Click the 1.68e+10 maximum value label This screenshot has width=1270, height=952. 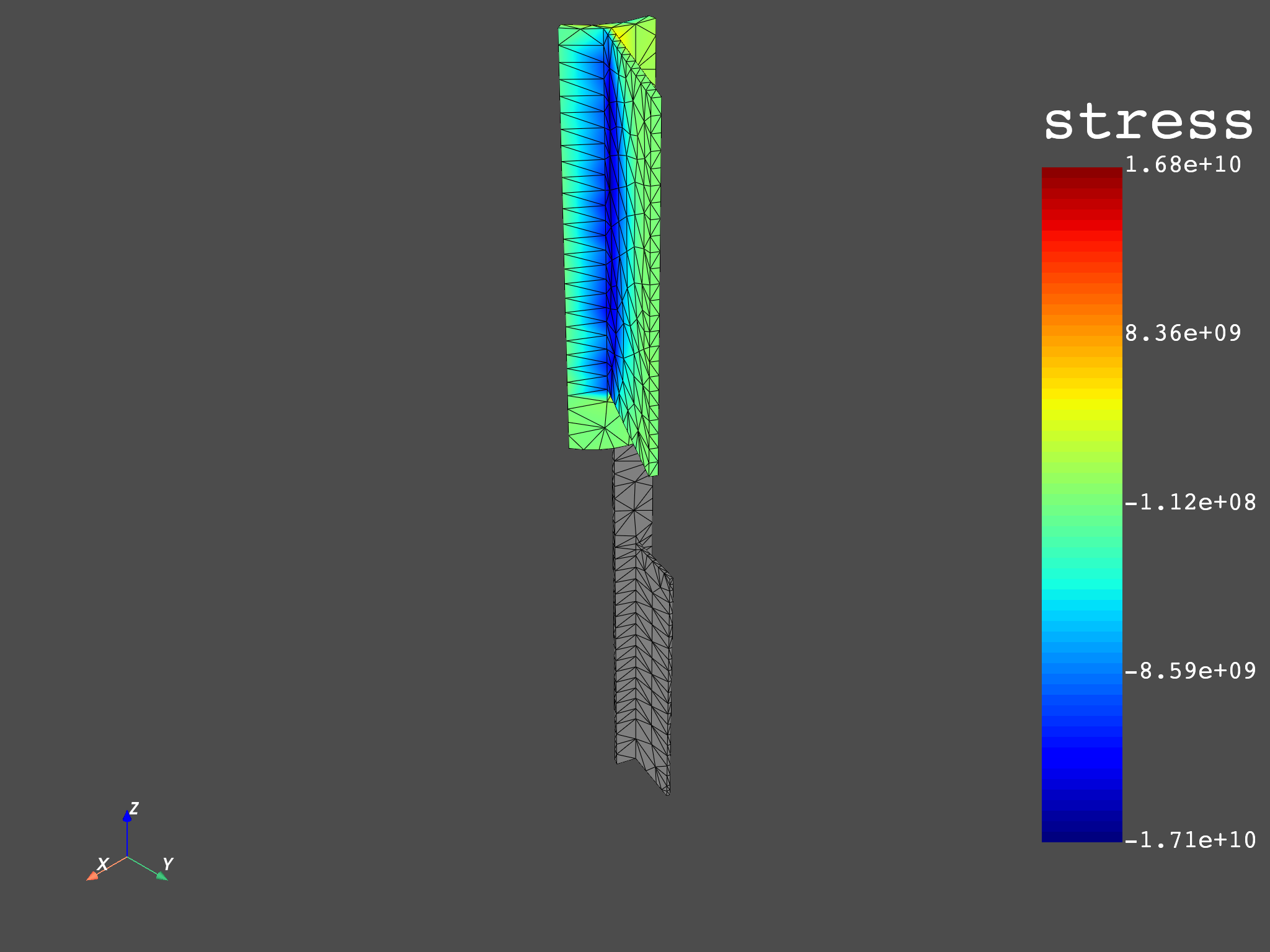click(1183, 165)
